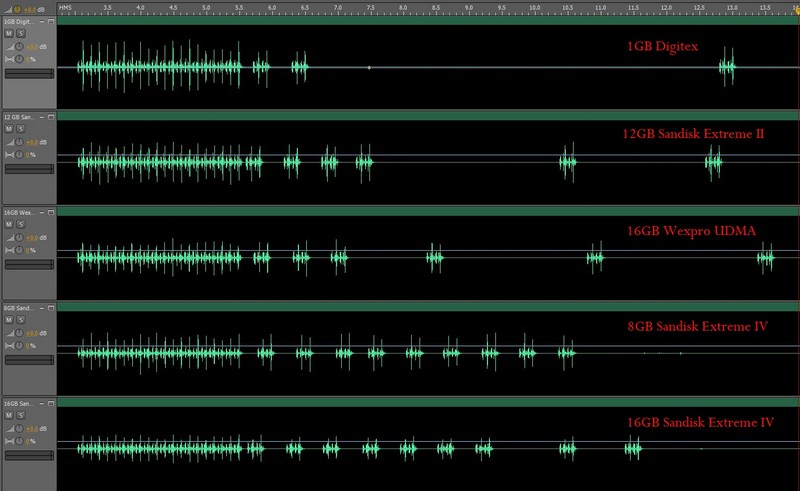Image resolution: width=800 pixels, height=491 pixels.
Task: Click the 1GB Digit track level meter
Action: [x=29, y=73]
